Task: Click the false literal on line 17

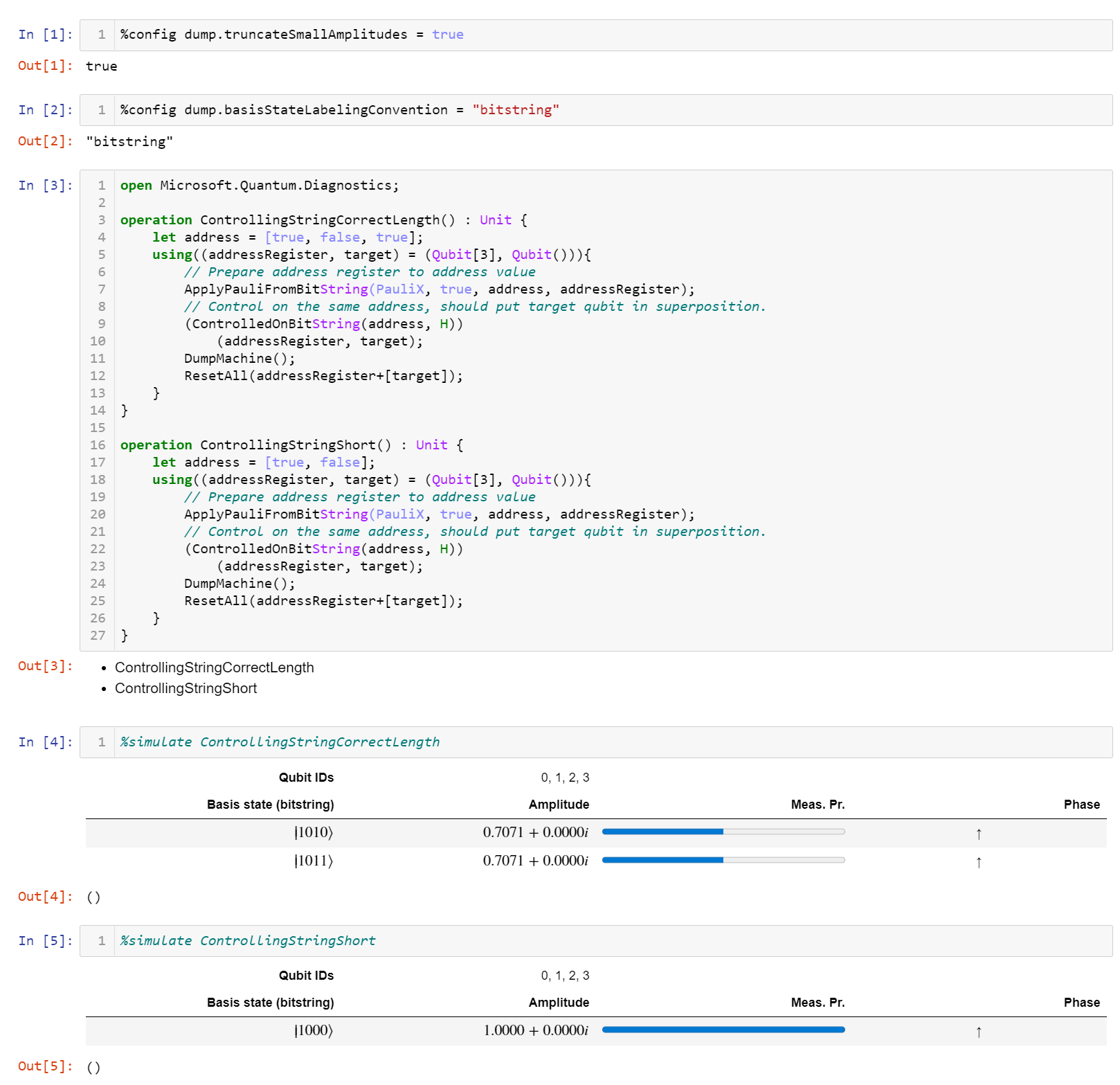Action: [x=340, y=462]
